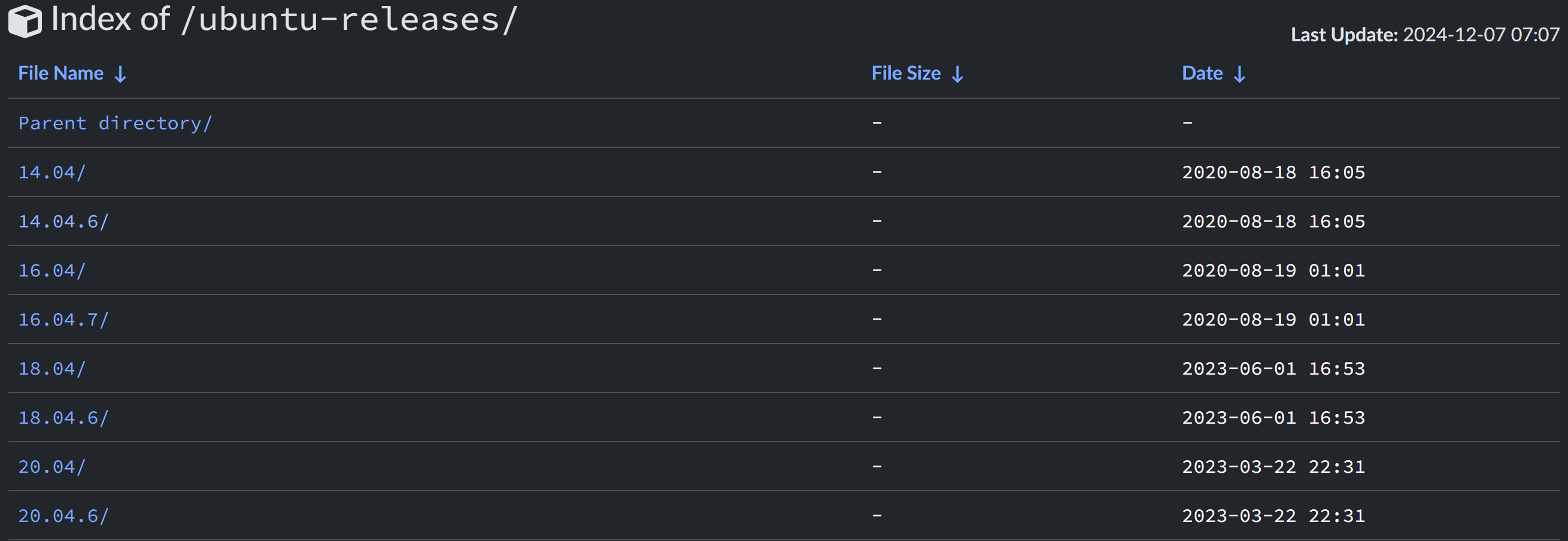
Task: Open the 14.04.6/ folder
Action: click(63, 221)
